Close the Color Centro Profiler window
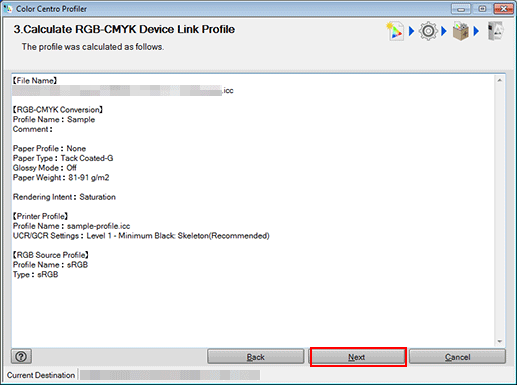Image resolution: width=517 pixels, height=385 pixels. [503, 9]
